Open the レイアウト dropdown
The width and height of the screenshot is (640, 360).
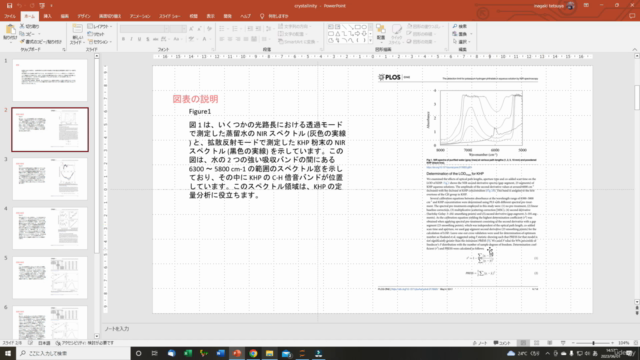tap(100, 26)
